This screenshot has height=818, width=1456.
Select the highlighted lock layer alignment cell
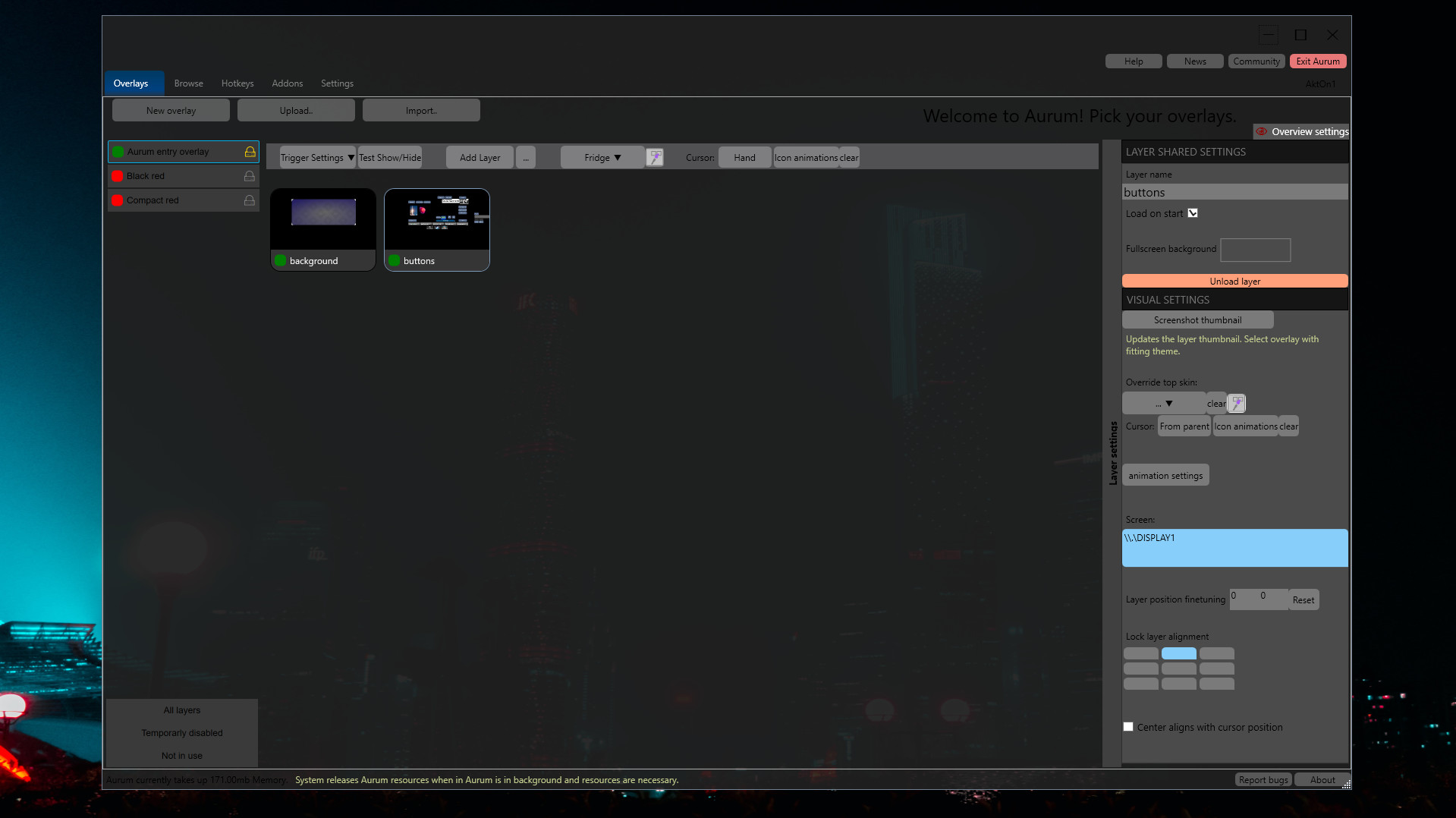(x=1178, y=653)
